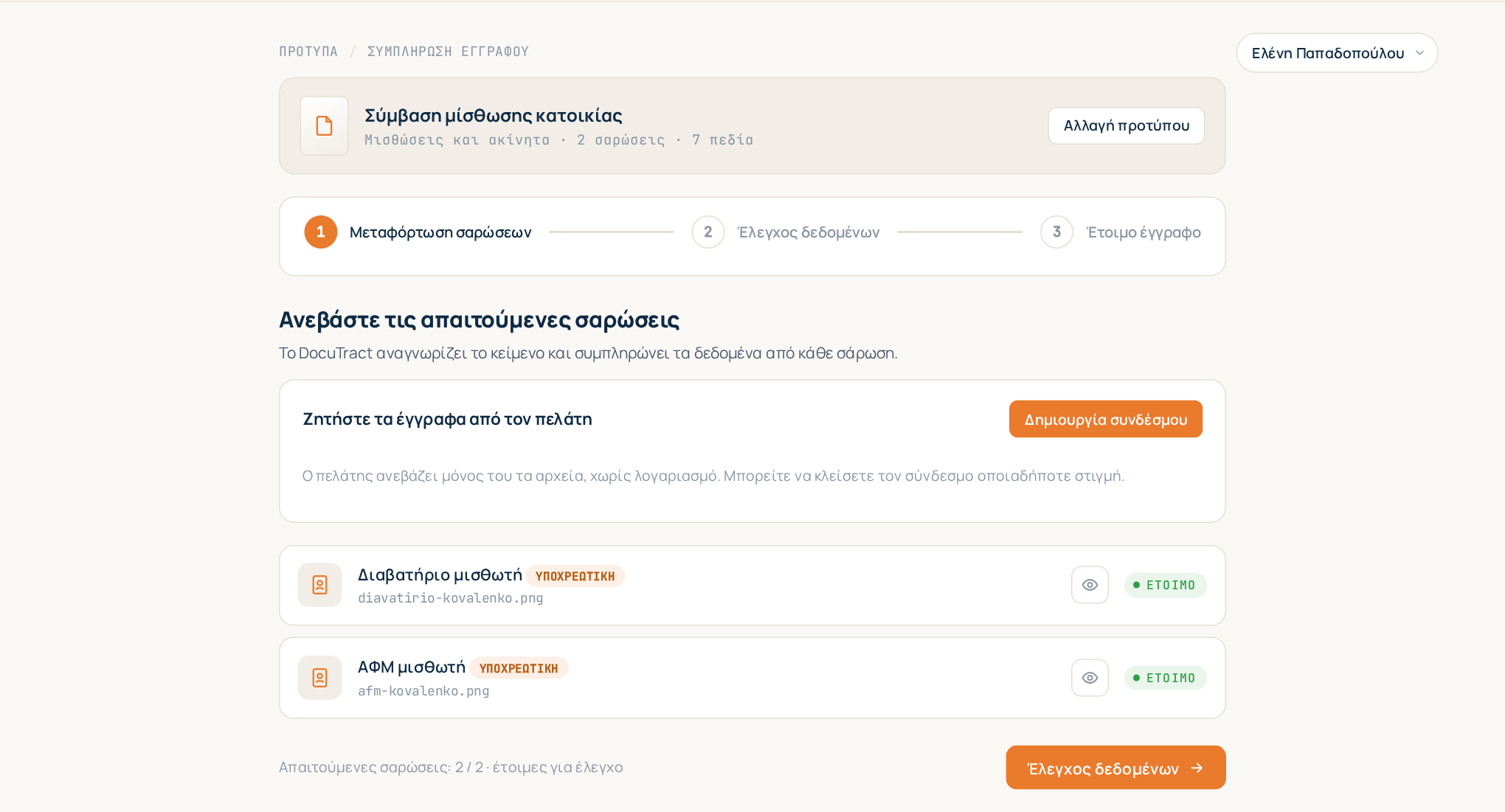Image resolution: width=1505 pixels, height=812 pixels.
Task: Click the Δημιουργία συνδέσμου button
Action: 1105,419
